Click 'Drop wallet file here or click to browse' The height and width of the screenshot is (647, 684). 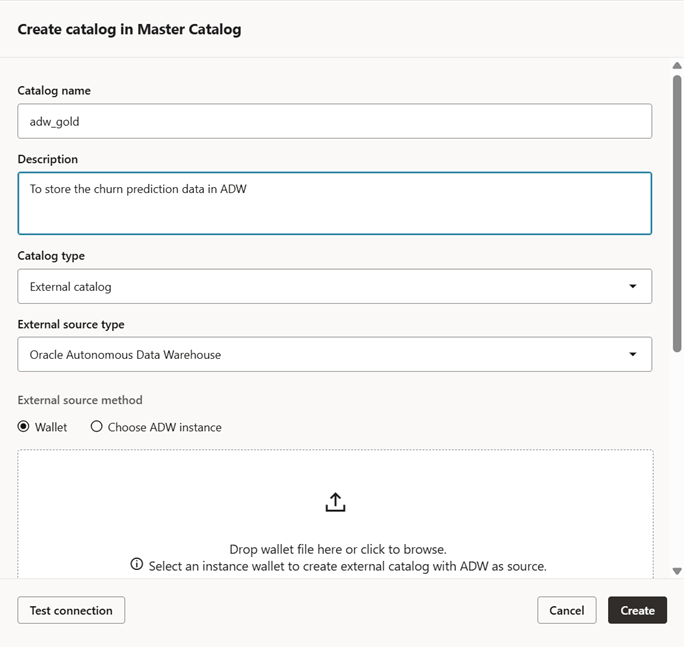click(337, 549)
